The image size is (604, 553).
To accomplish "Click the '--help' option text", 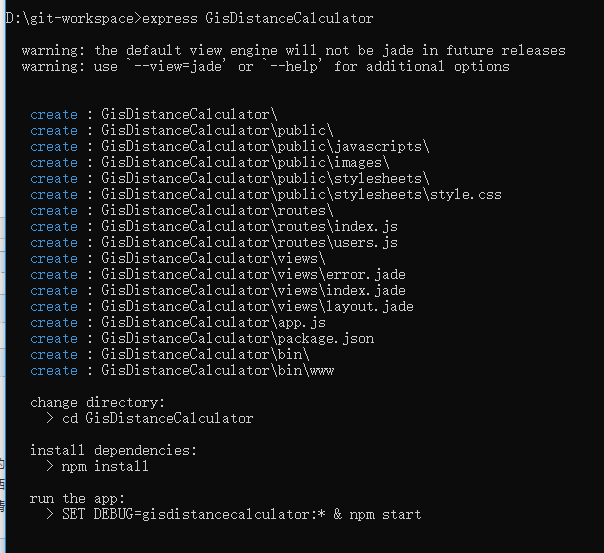I will pyautogui.click(x=294, y=67).
